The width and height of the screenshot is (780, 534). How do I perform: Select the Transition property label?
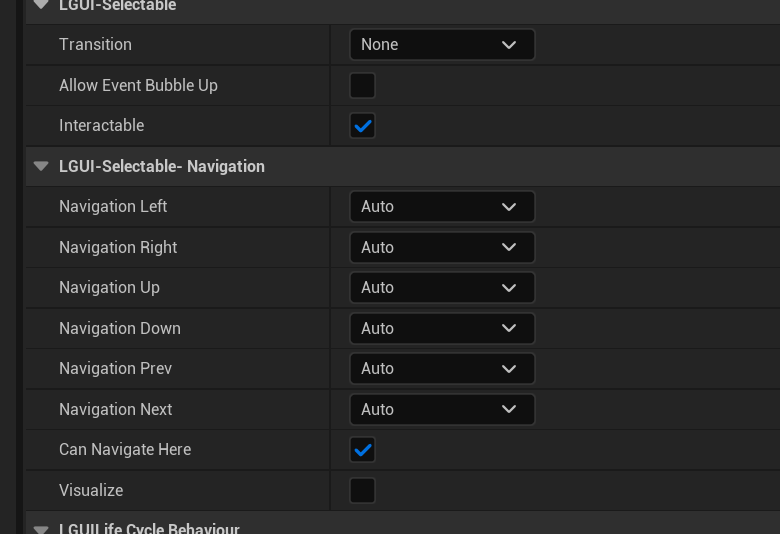tap(95, 44)
